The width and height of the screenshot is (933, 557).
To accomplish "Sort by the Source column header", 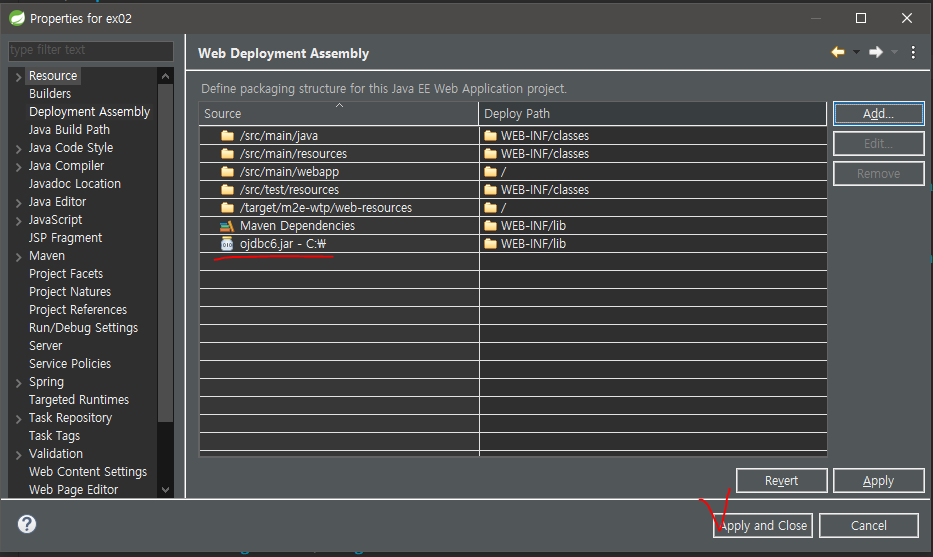I will 339,113.
